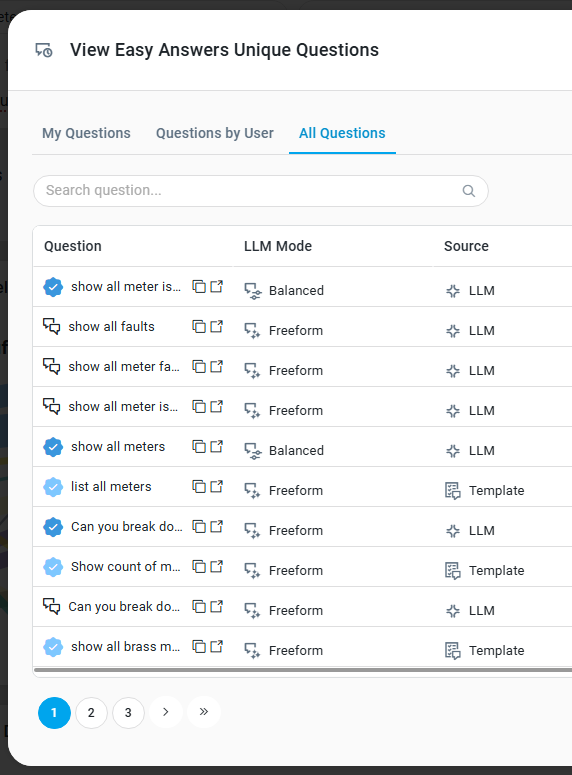Screen dimensions: 572x775
Task: Switch to the My Questions tab
Action: (86, 133)
